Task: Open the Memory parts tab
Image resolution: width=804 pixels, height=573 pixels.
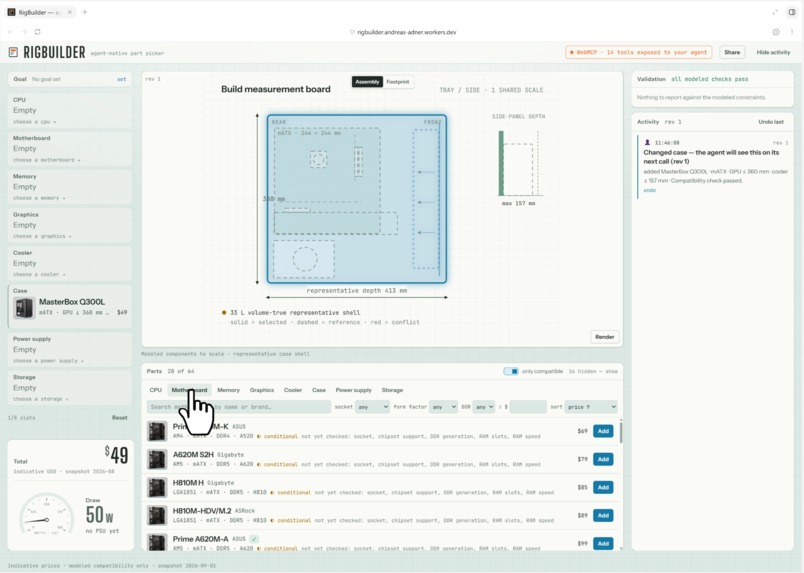Action: coord(228,390)
